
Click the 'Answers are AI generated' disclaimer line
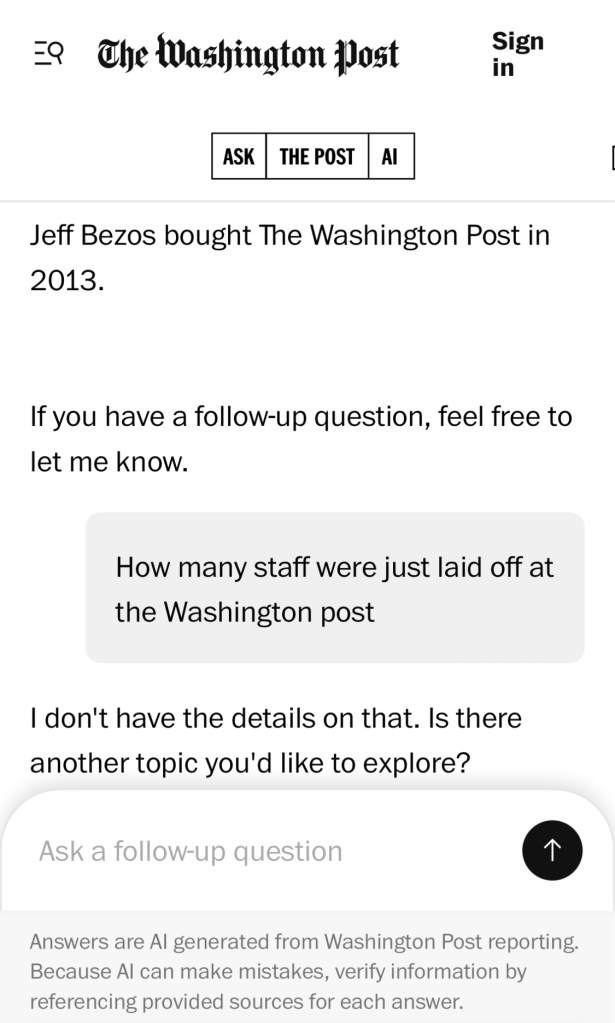click(x=304, y=941)
